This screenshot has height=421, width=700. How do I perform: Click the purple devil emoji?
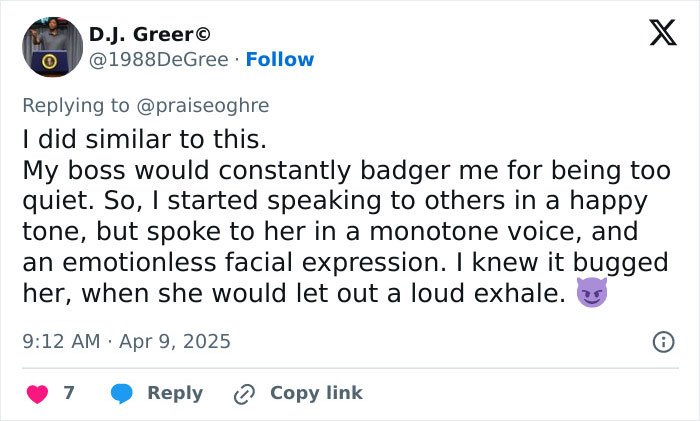point(592,296)
